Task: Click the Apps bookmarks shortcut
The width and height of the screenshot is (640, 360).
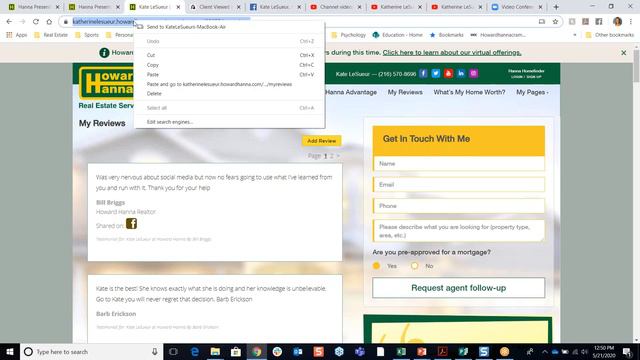Action: (x=17, y=35)
